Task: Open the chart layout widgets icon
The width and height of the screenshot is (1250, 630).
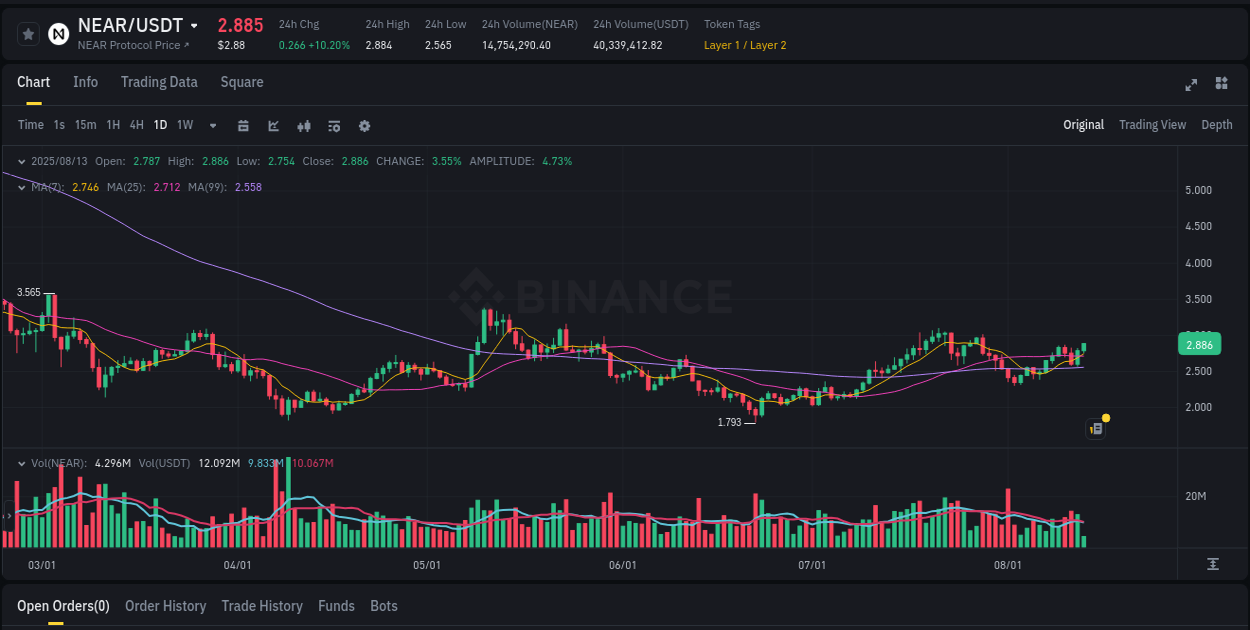Action: click(1221, 85)
